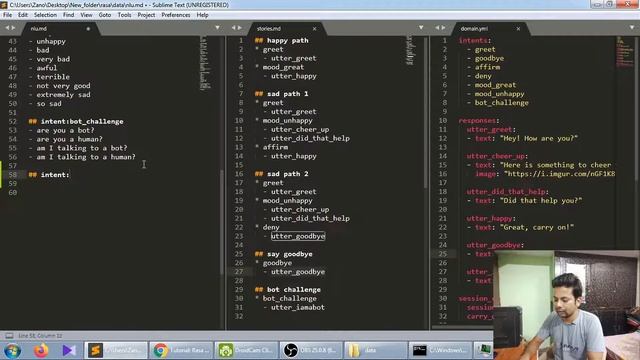
Task: Click the '## sad path 2' heading
Action: [282, 174]
